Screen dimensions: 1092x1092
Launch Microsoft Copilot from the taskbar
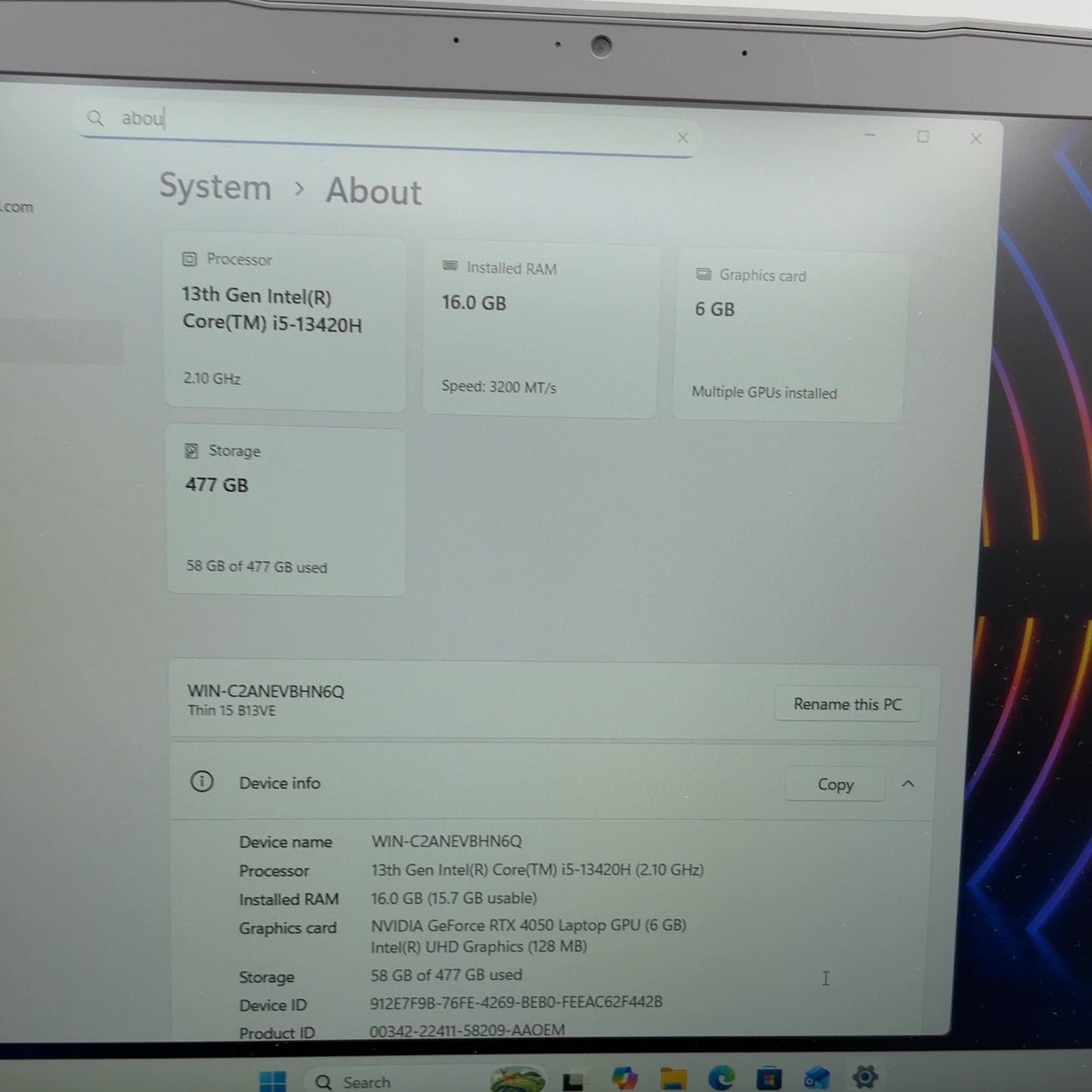(624, 1078)
